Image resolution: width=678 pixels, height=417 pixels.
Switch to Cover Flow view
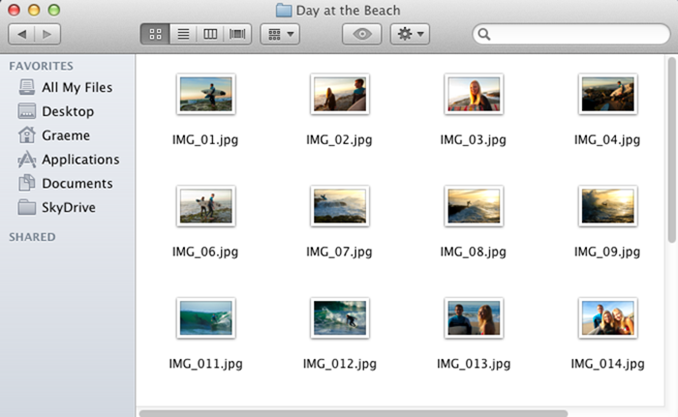point(238,34)
